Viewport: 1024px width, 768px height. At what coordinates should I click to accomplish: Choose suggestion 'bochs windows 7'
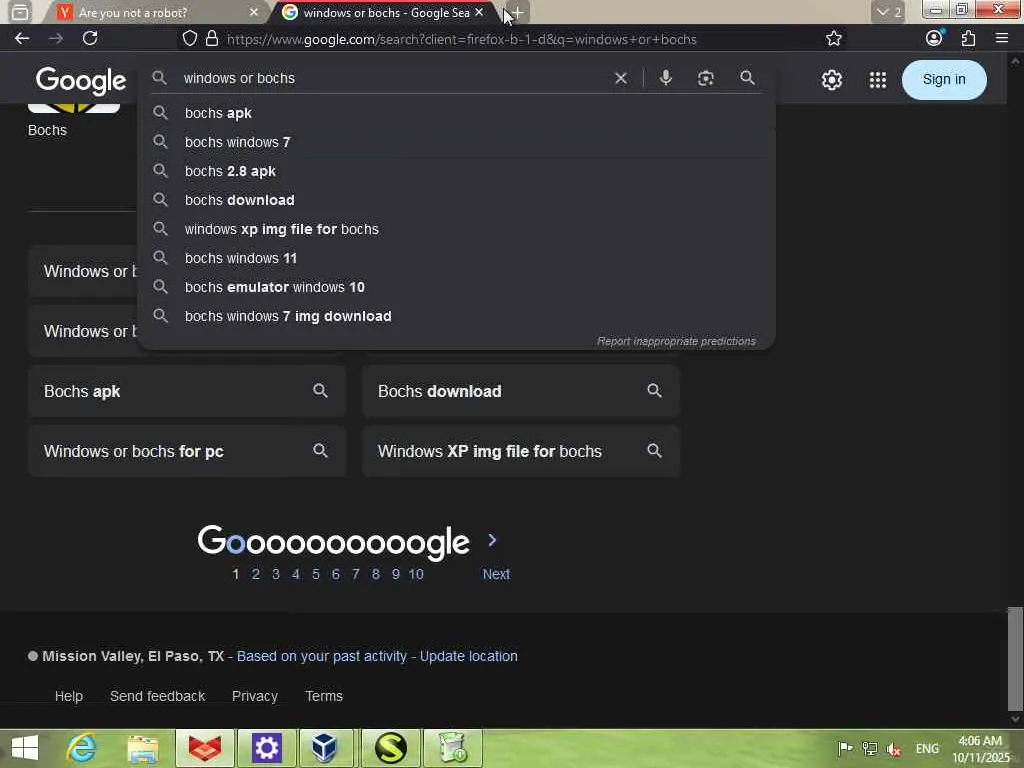(456, 142)
